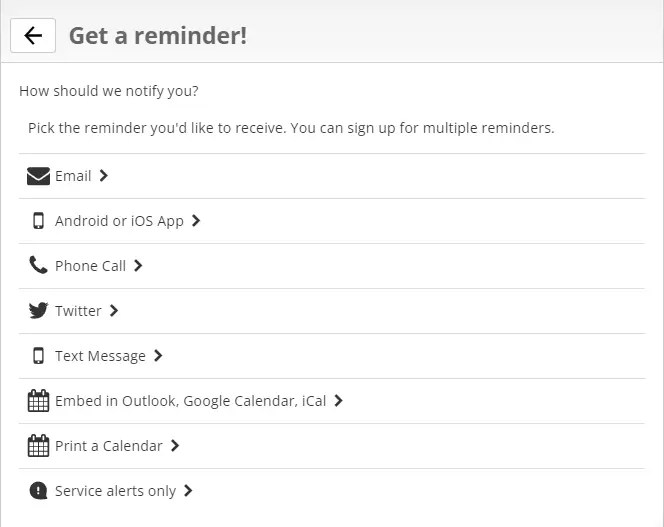Viewport: 664px width, 527px height.
Task: Click the calendar icon beside Embed in Outlook
Action: coord(38,401)
